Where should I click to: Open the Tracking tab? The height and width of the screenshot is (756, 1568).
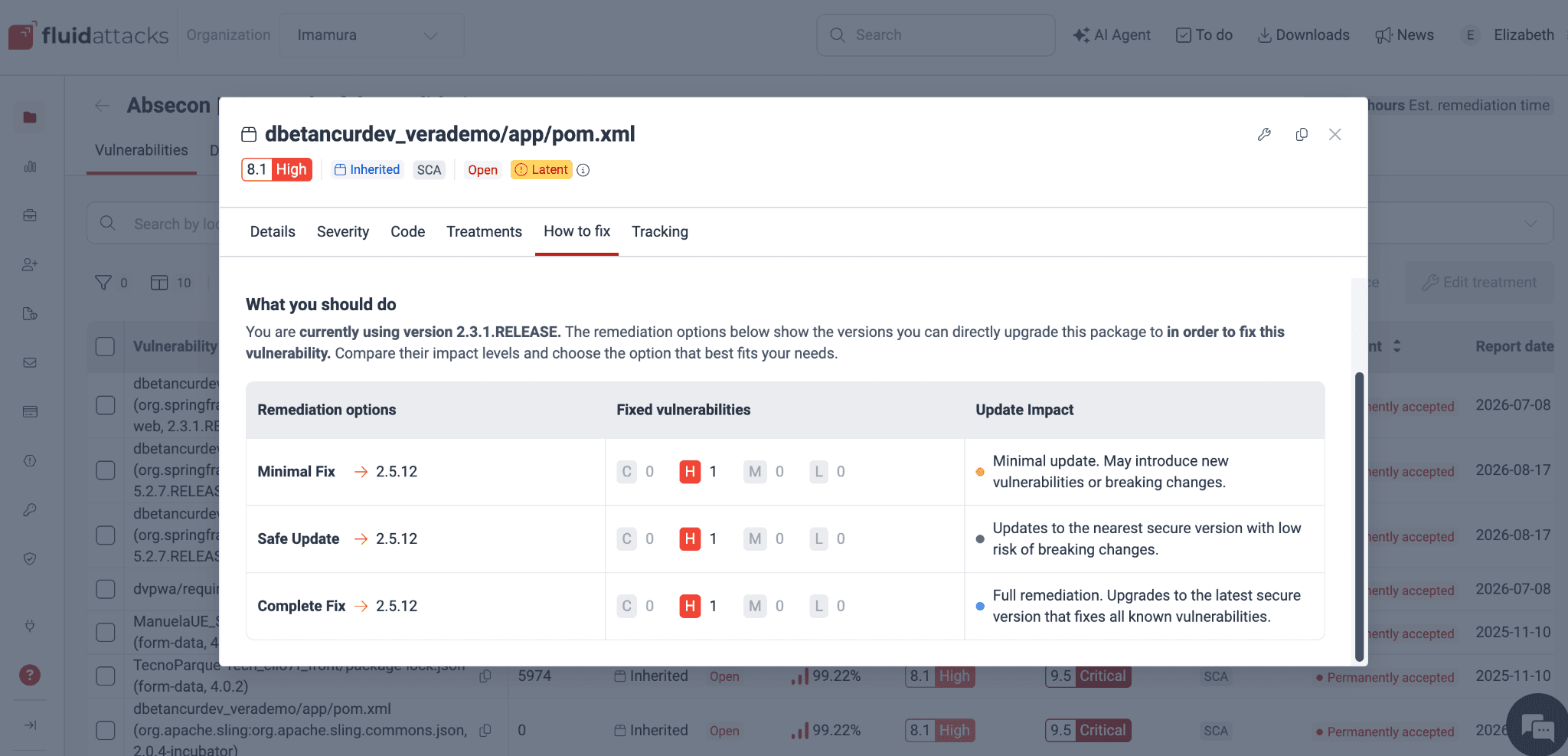pyautogui.click(x=660, y=231)
